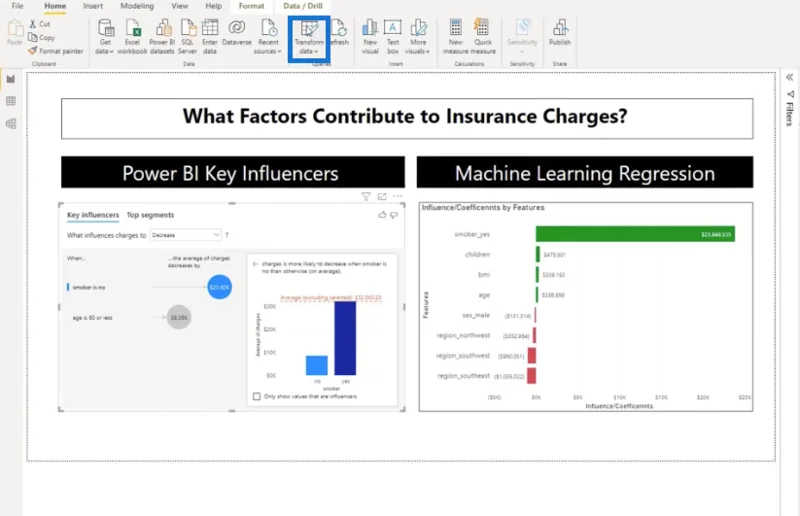This screenshot has width=800, height=516.
Task: Click the dark blue 'yes' bar
Action: 345,338
